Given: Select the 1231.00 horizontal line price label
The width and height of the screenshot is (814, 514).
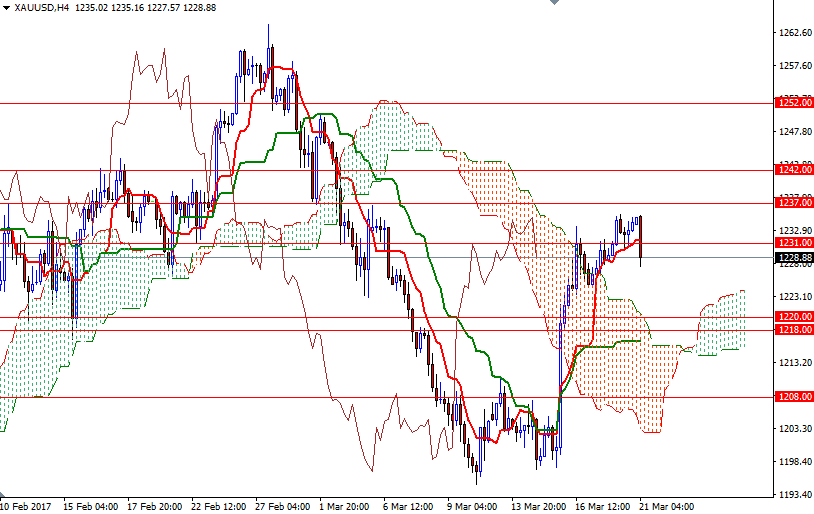Looking at the screenshot, I should pos(794,243).
